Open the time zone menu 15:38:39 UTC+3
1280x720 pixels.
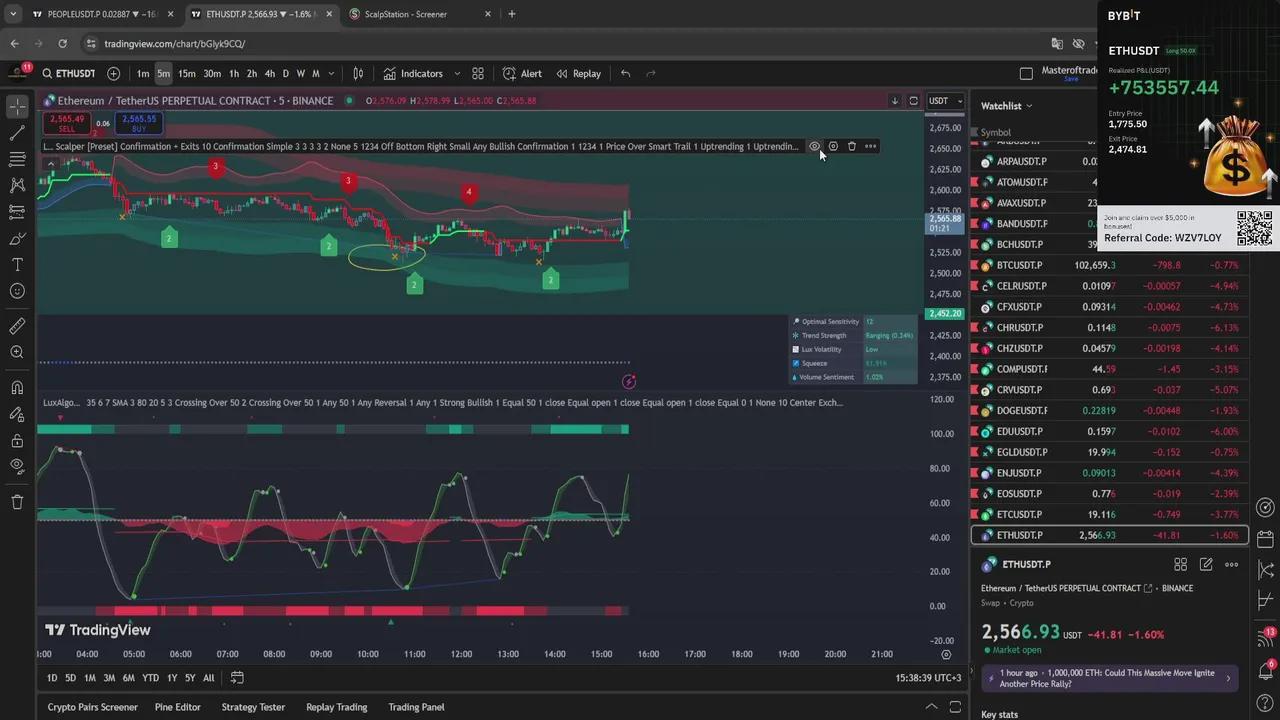pyautogui.click(x=929, y=678)
